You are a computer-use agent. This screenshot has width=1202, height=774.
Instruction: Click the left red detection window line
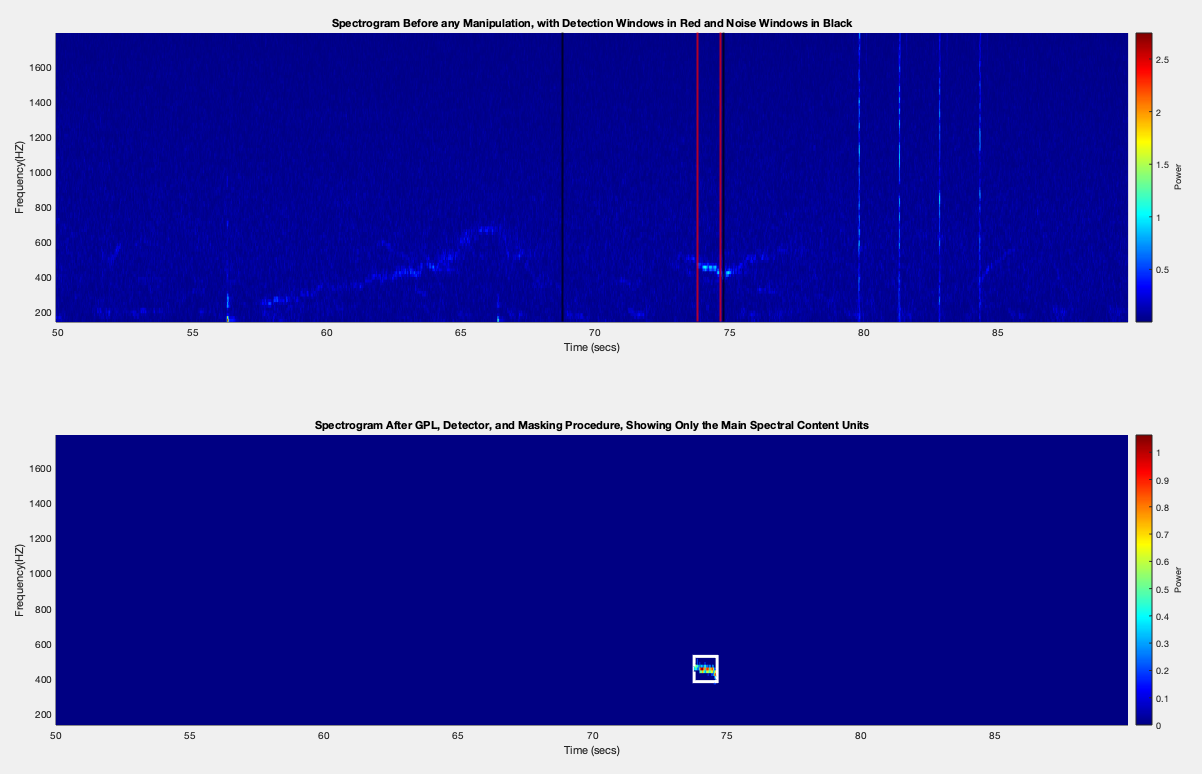pyautogui.click(x=697, y=177)
